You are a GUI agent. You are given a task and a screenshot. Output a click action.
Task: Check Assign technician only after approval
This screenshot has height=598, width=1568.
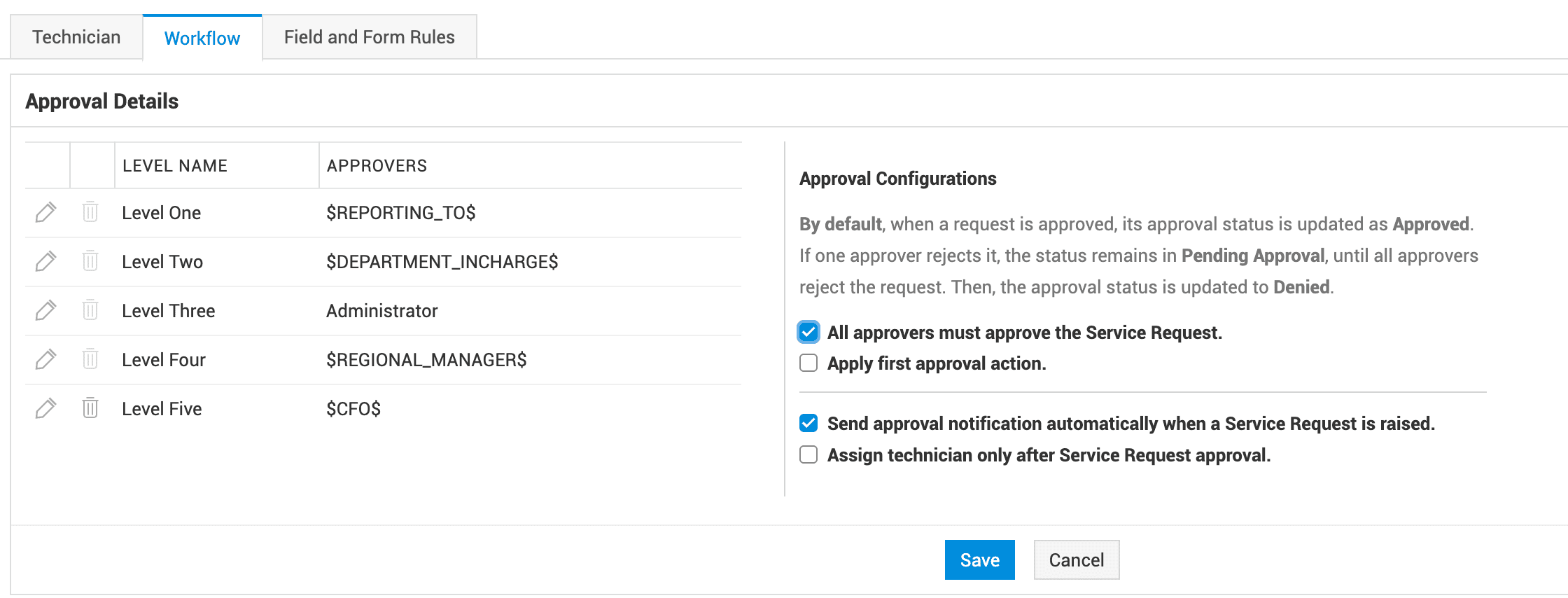pyautogui.click(x=808, y=455)
